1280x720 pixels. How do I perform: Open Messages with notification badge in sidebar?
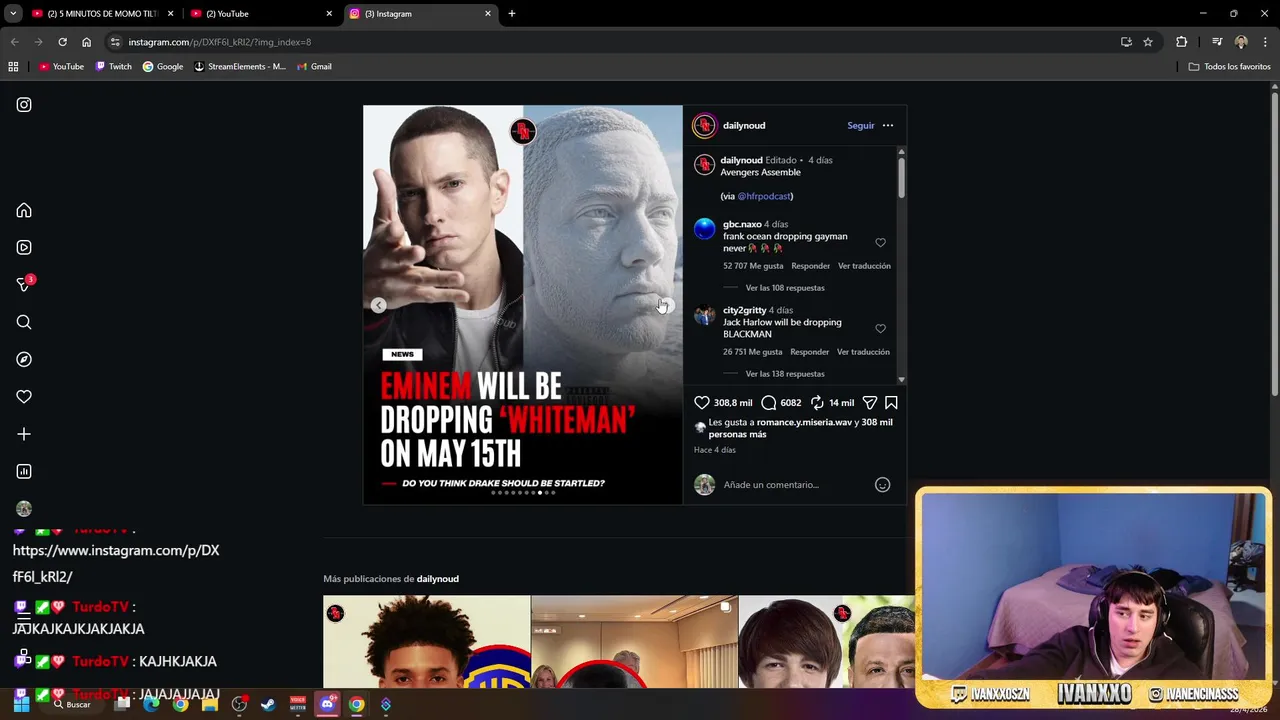(24, 285)
